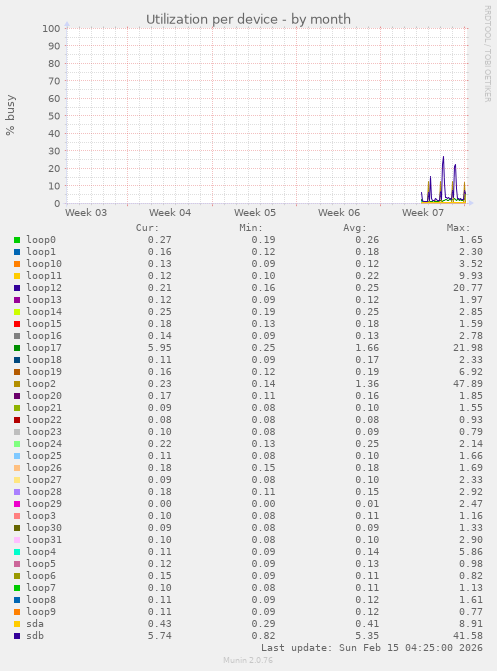Click the loop12 dark blue legend swatch
The width and height of the screenshot is (497, 671).
tap(17, 288)
